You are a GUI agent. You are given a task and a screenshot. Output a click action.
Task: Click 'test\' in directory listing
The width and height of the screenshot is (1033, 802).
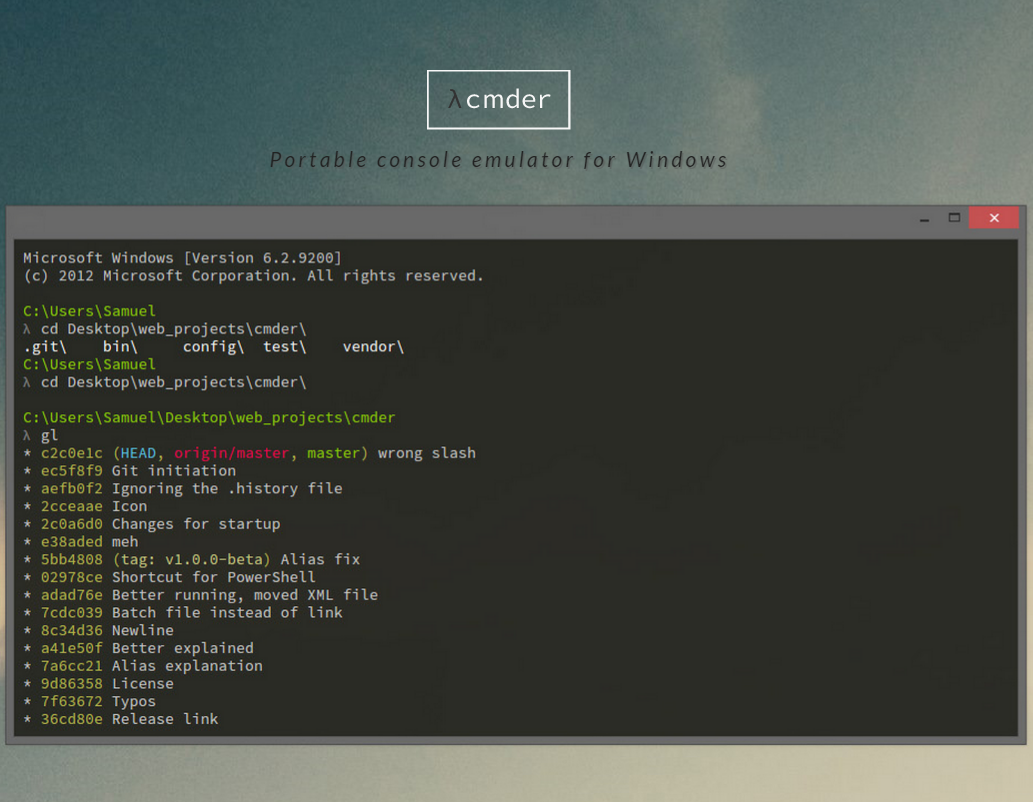click(285, 347)
